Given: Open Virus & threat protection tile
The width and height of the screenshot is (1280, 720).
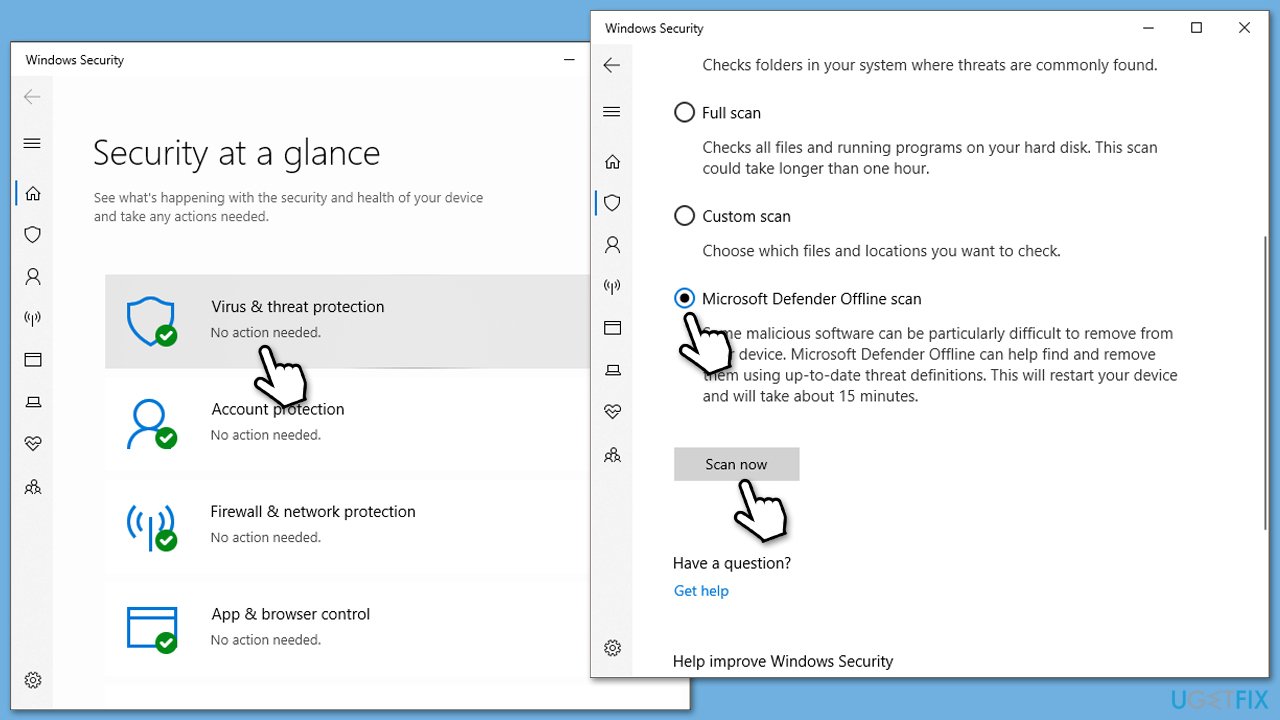Looking at the screenshot, I should (x=347, y=320).
